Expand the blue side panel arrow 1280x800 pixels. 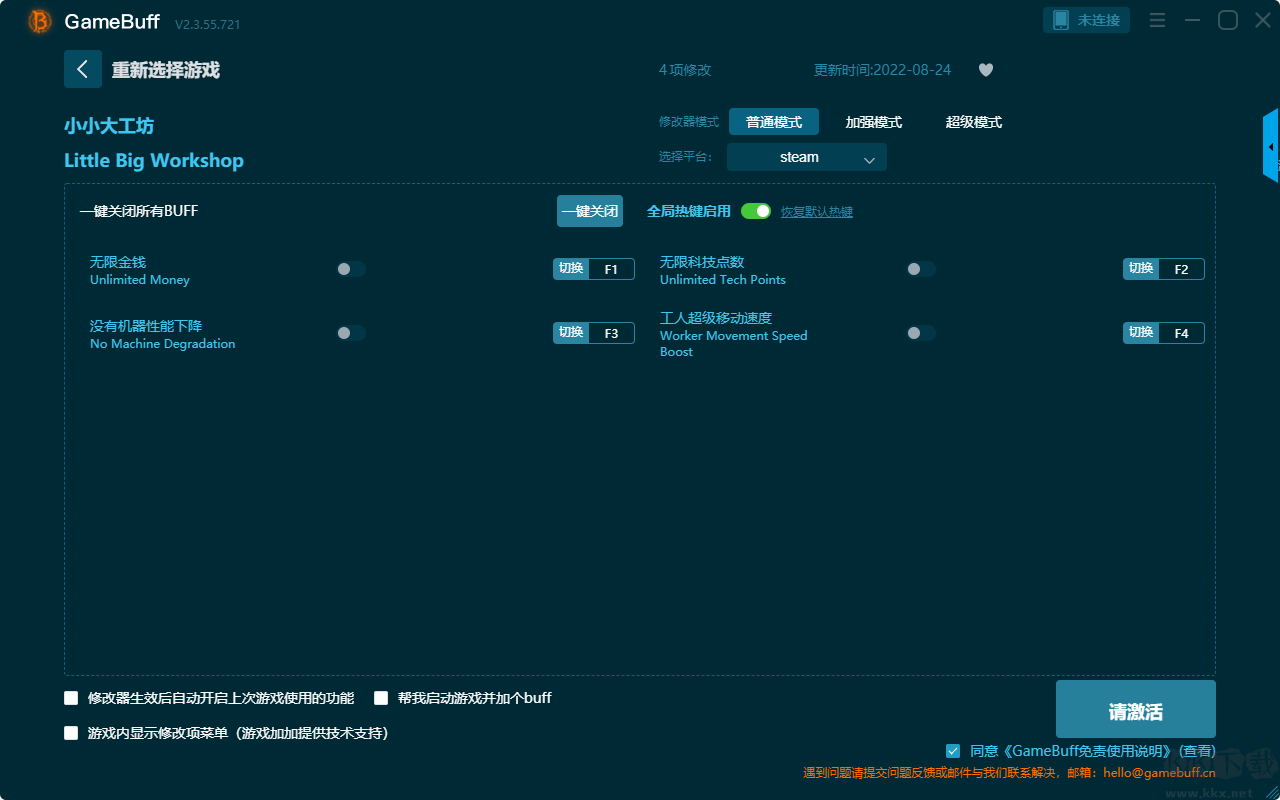(x=1271, y=146)
